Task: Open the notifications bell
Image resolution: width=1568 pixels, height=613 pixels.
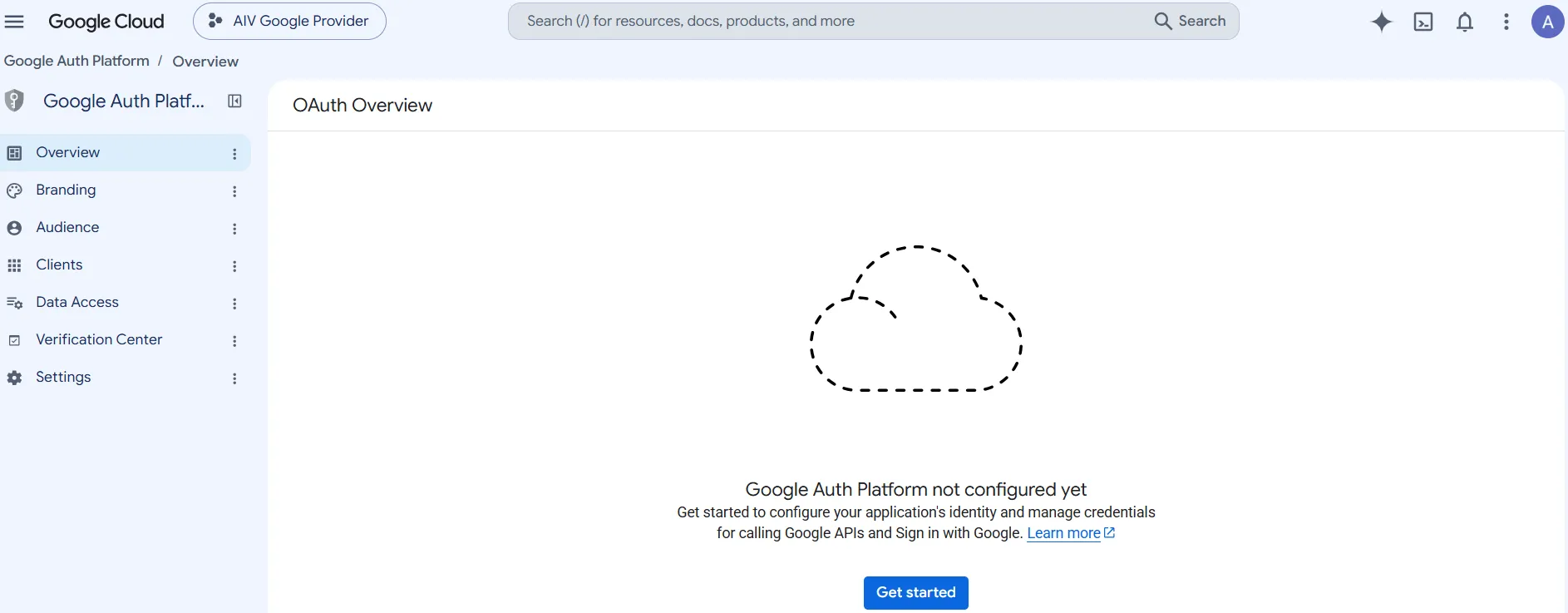Action: coord(1465,22)
